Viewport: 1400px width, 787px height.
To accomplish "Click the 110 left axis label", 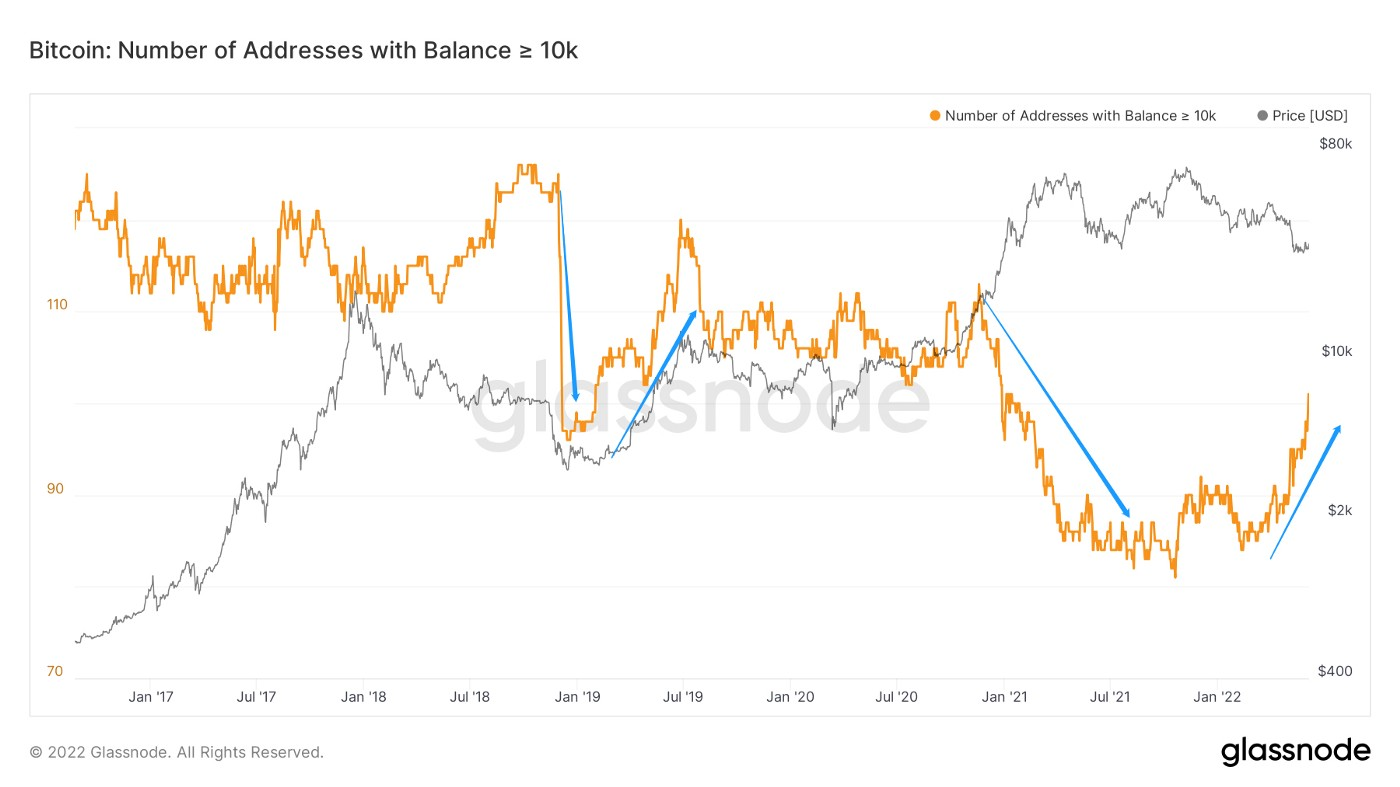I will (58, 305).
